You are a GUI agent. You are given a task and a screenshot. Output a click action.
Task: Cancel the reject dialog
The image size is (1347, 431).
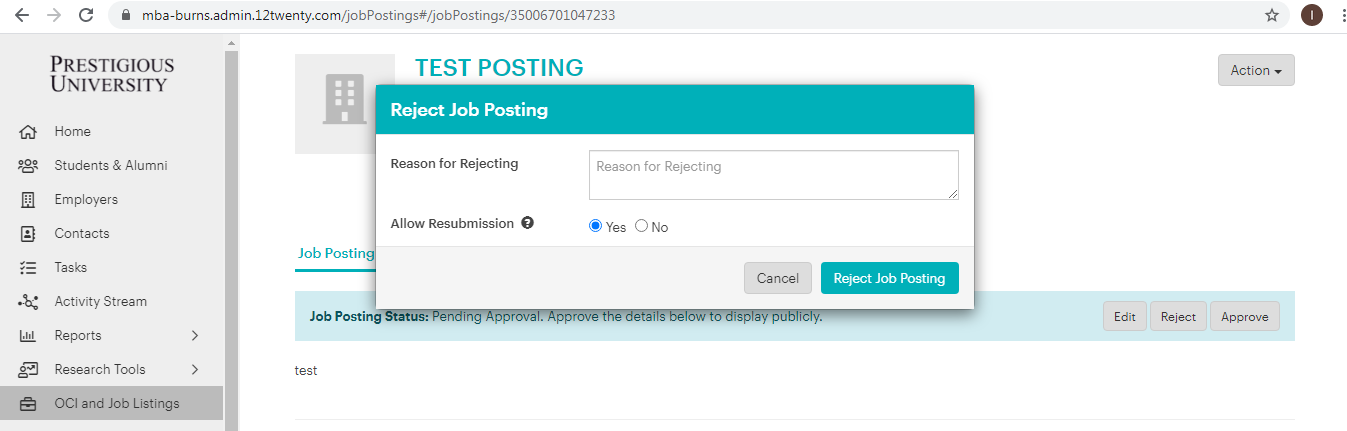pyautogui.click(x=777, y=278)
